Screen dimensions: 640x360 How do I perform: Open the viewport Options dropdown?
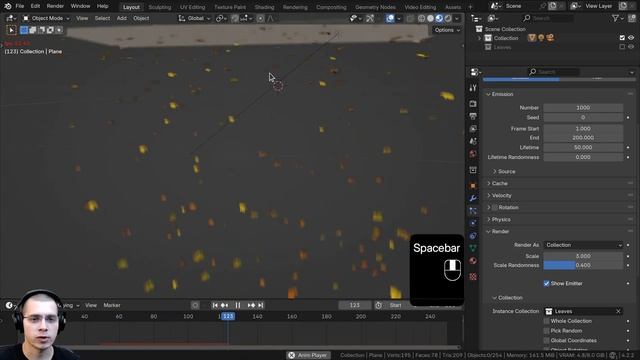[447, 30]
